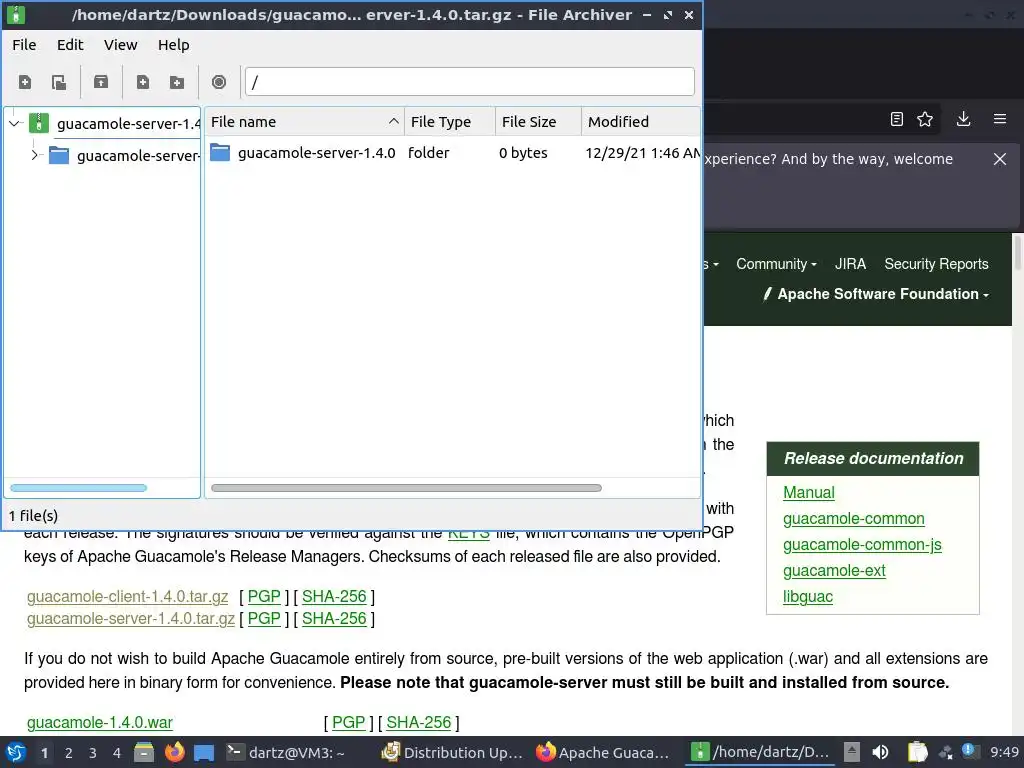The image size is (1024, 768).
Task: Click the File Size column header
Action: [538, 121]
